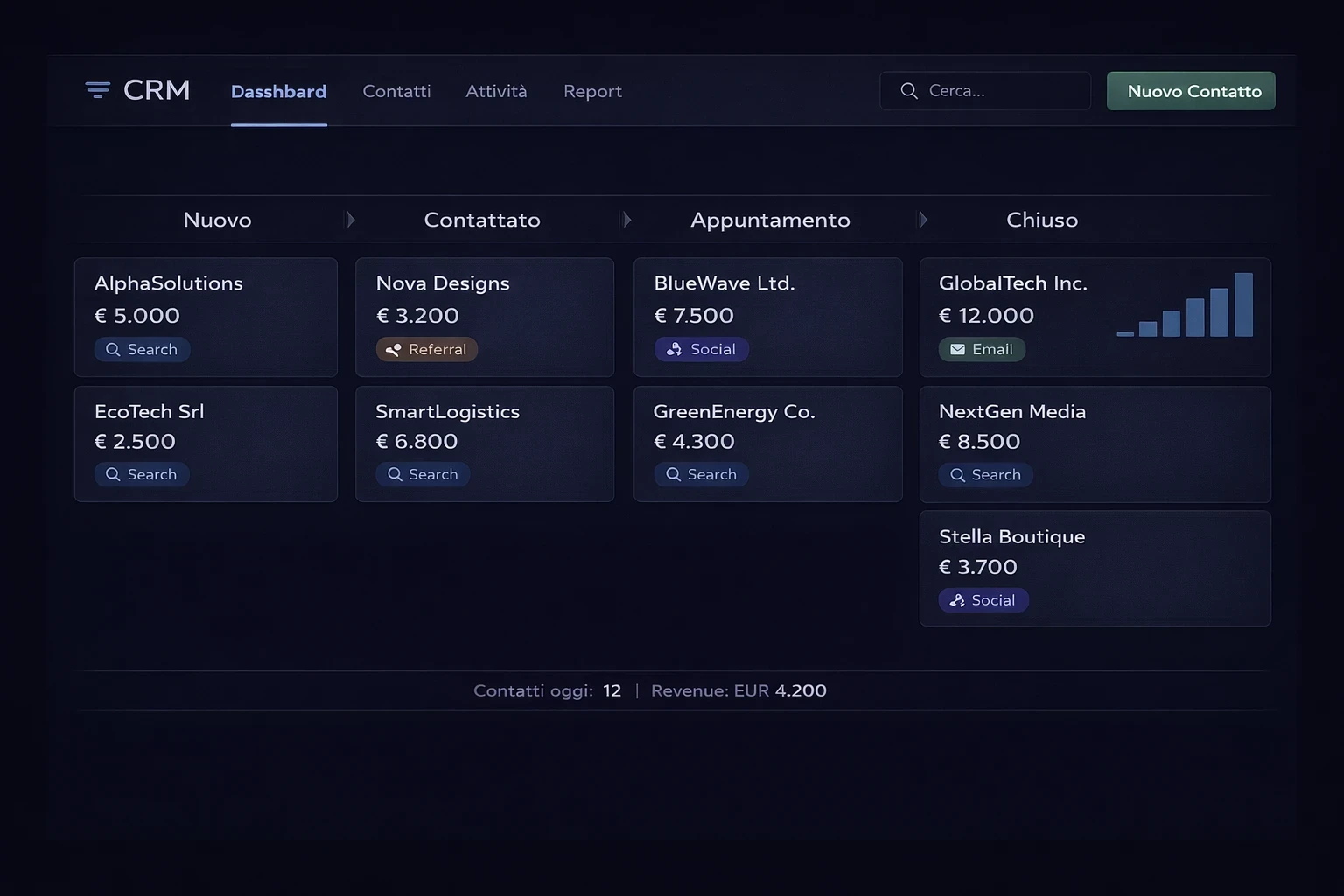Click the € 3.700 amount on Stella Boutique
Screen dimensions: 1344x896
pos(978,567)
